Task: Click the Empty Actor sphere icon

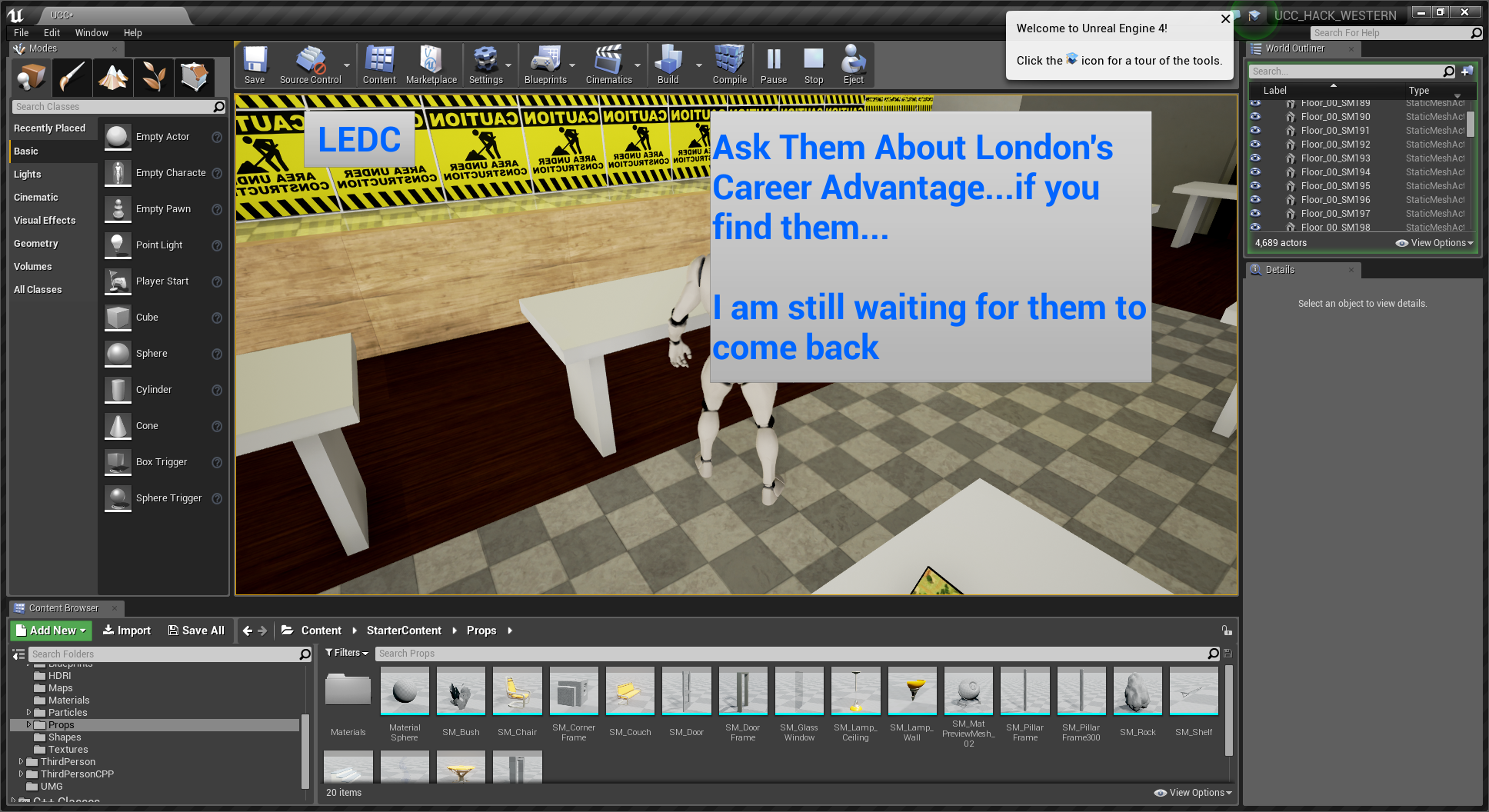Action: 118,137
